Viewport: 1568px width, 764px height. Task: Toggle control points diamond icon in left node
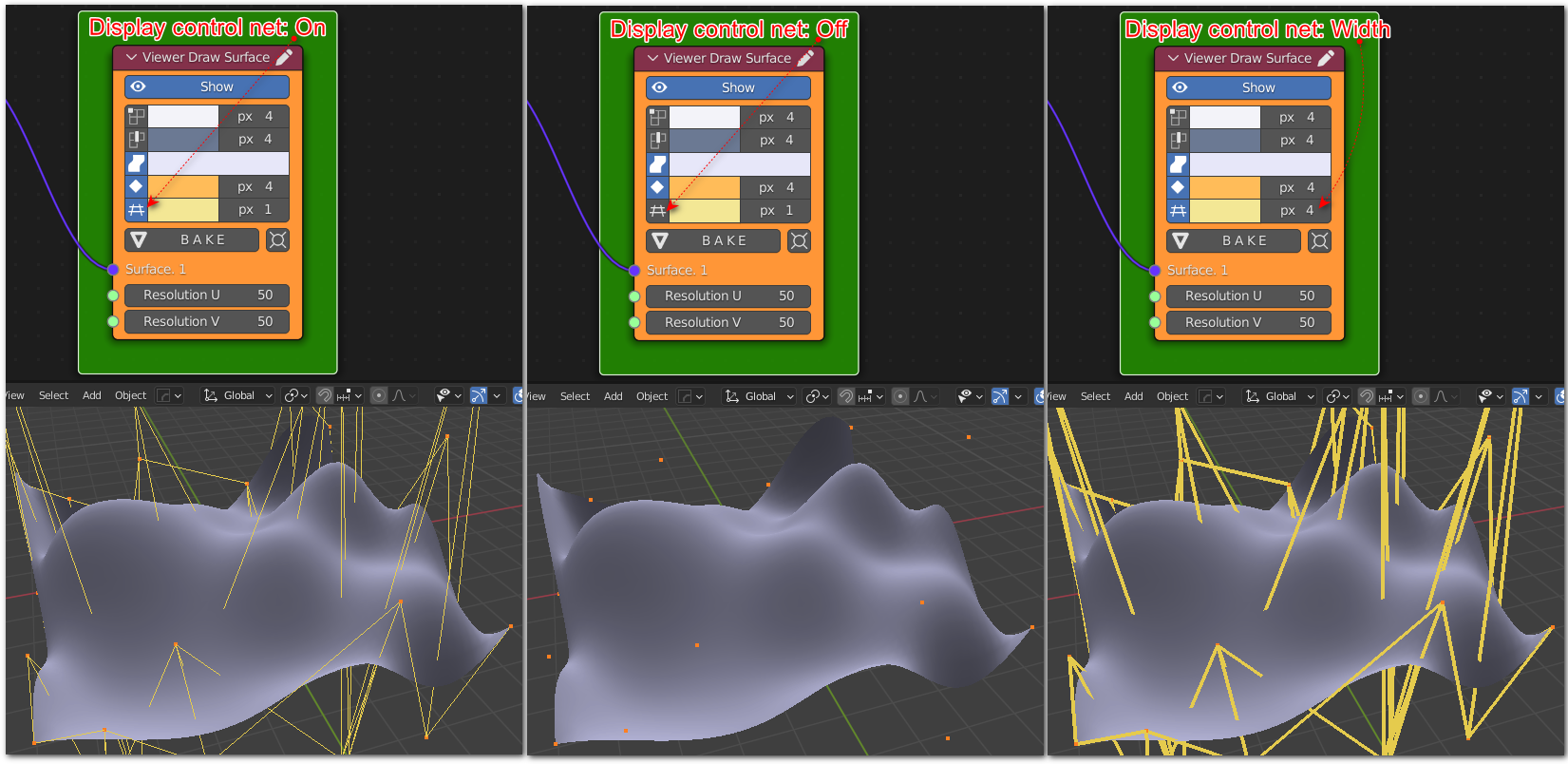point(137,187)
